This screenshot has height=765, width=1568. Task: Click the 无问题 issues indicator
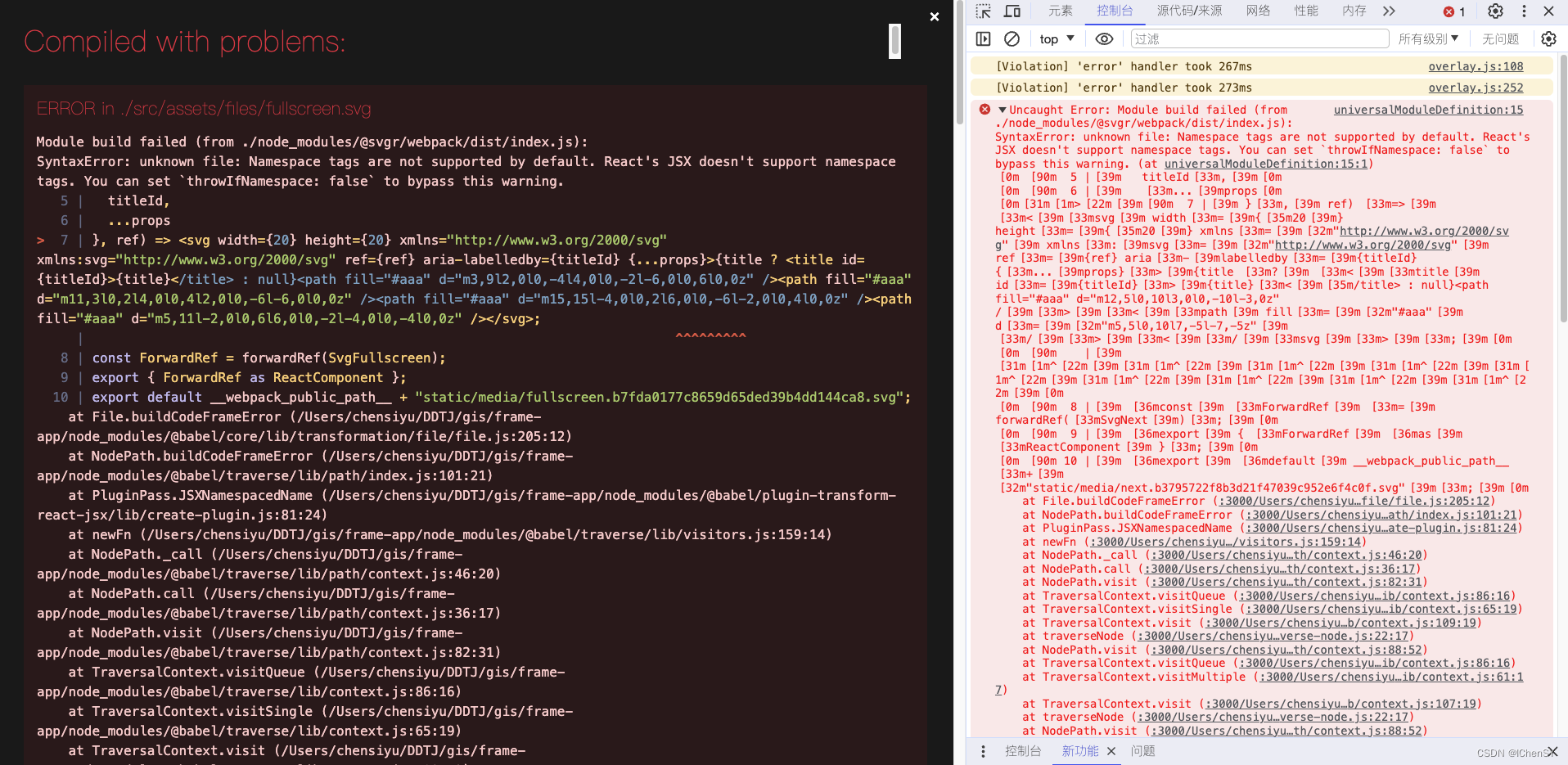(x=1500, y=38)
